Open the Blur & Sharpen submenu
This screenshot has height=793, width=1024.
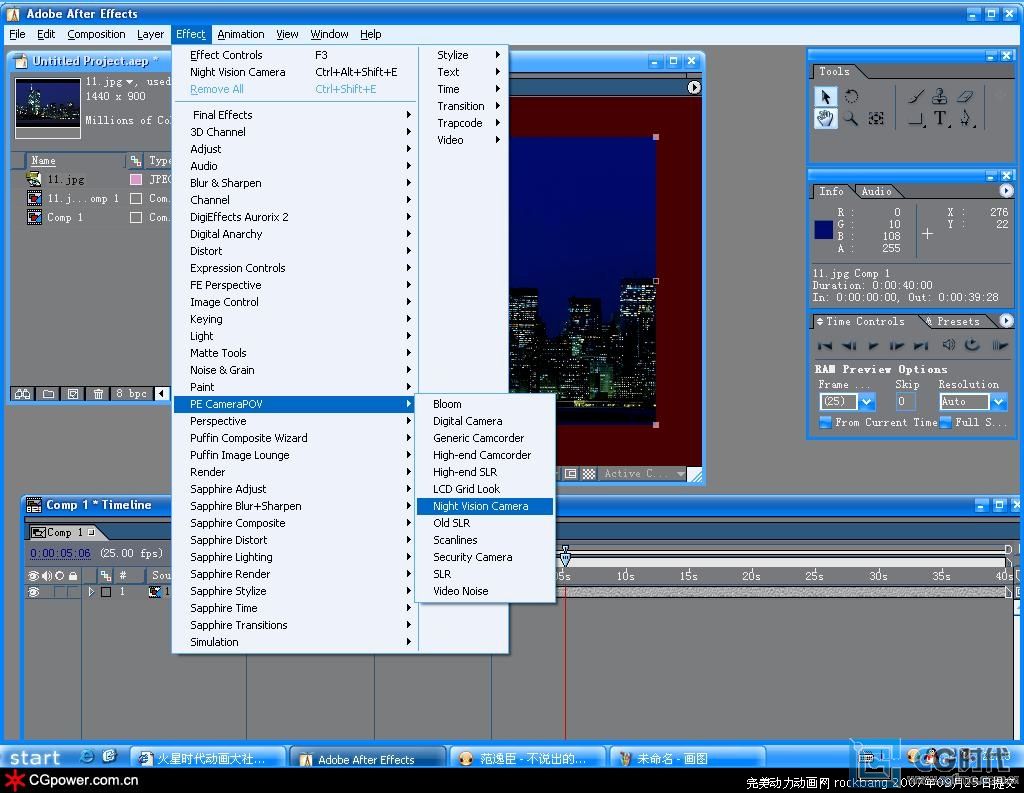point(295,183)
